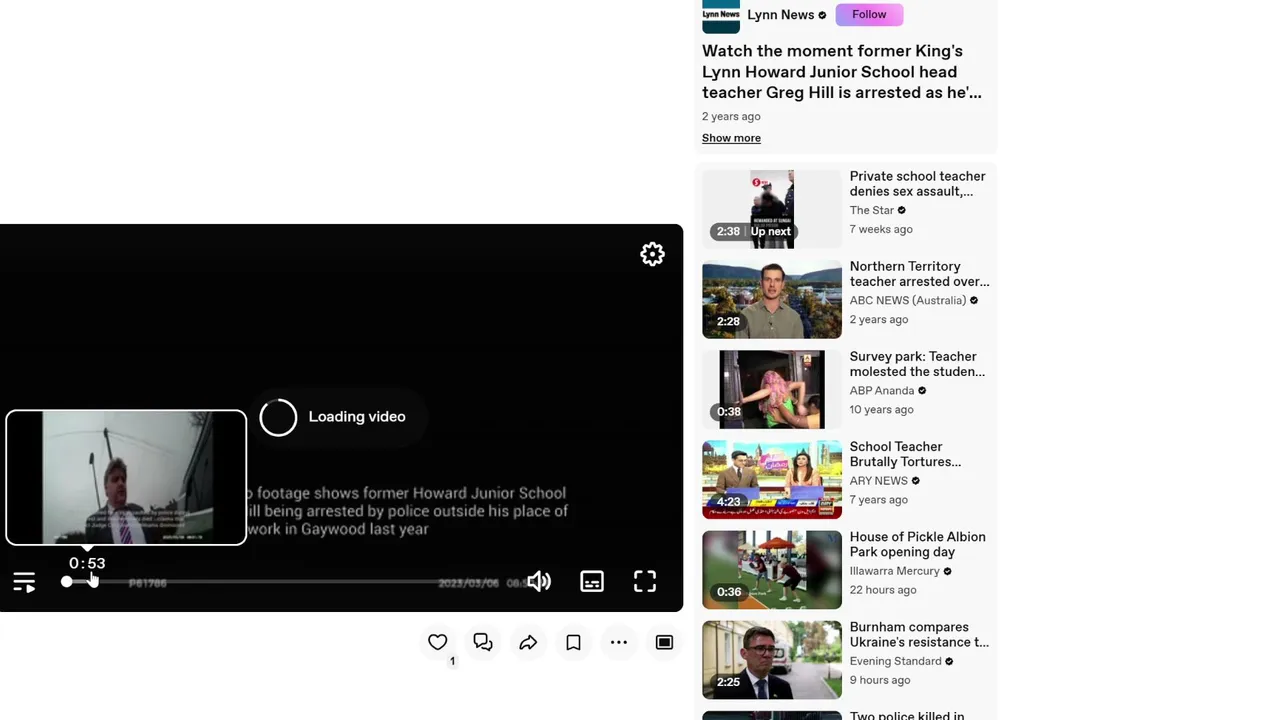Image resolution: width=1280 pixels, height=720 pixels.
Task: Open the Survey park teacher video thumbnail
Action: point(772,389)
